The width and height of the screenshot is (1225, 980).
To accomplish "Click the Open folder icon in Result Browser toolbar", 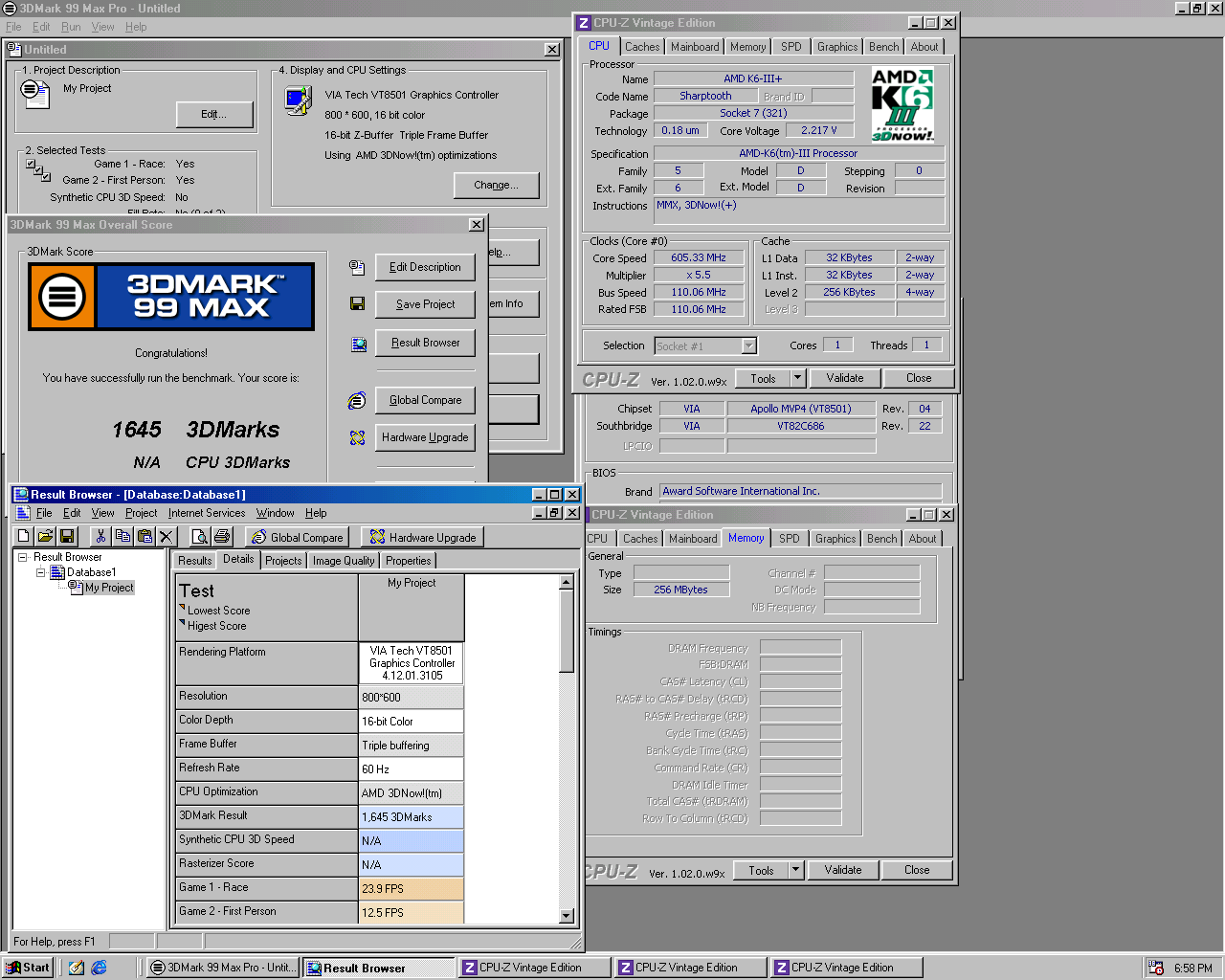I will pyautogui.click(x=45, y=537).
